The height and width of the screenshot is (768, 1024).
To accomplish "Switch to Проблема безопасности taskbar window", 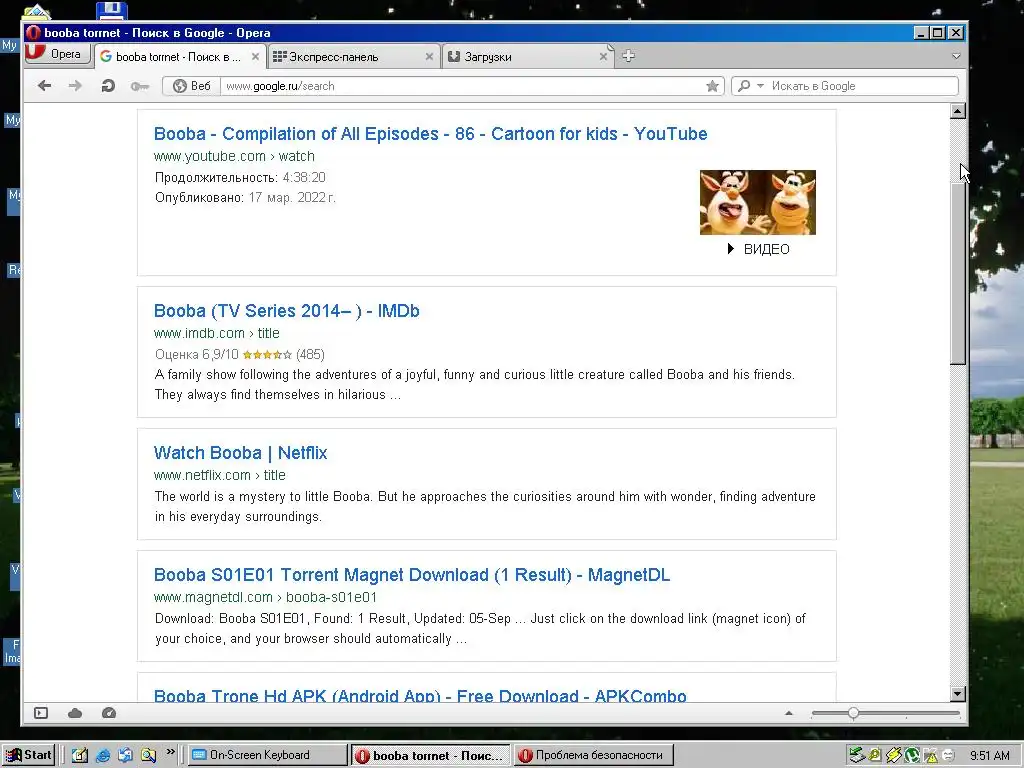I will [593, 755].
